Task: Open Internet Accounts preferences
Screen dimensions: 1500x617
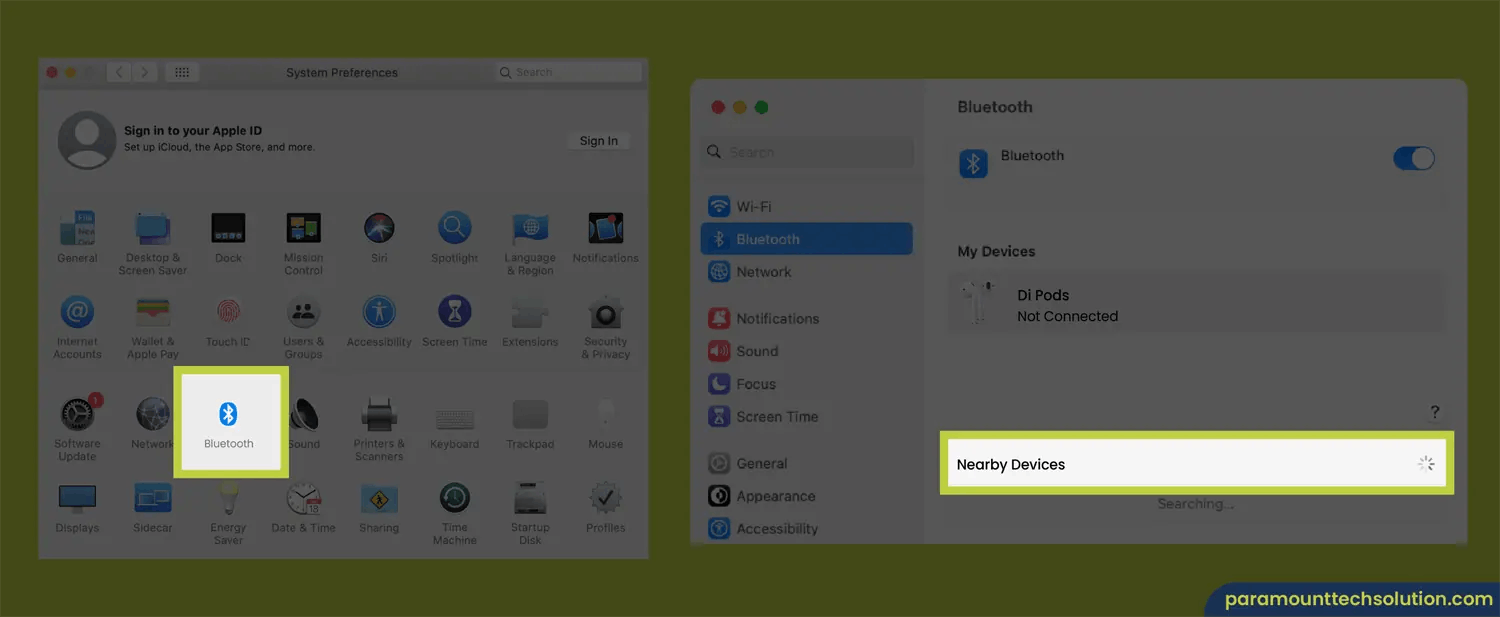Action: click(77, 326)
